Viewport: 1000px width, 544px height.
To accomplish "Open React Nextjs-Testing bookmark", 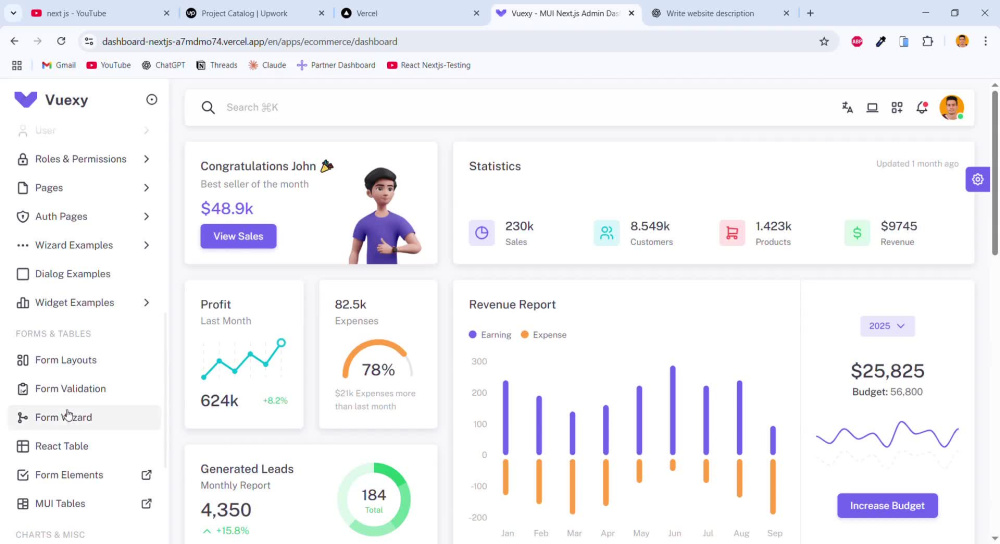I will coord(429,65).
